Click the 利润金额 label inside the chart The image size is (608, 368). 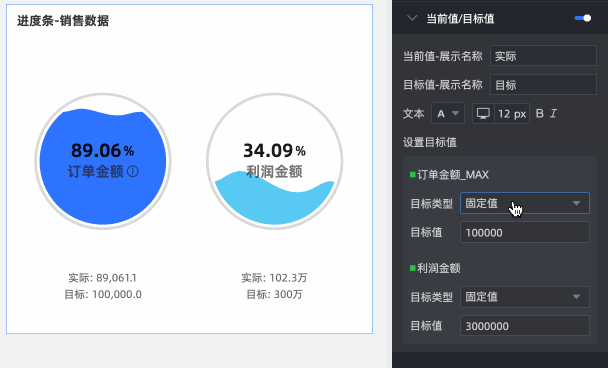(275, 171)
